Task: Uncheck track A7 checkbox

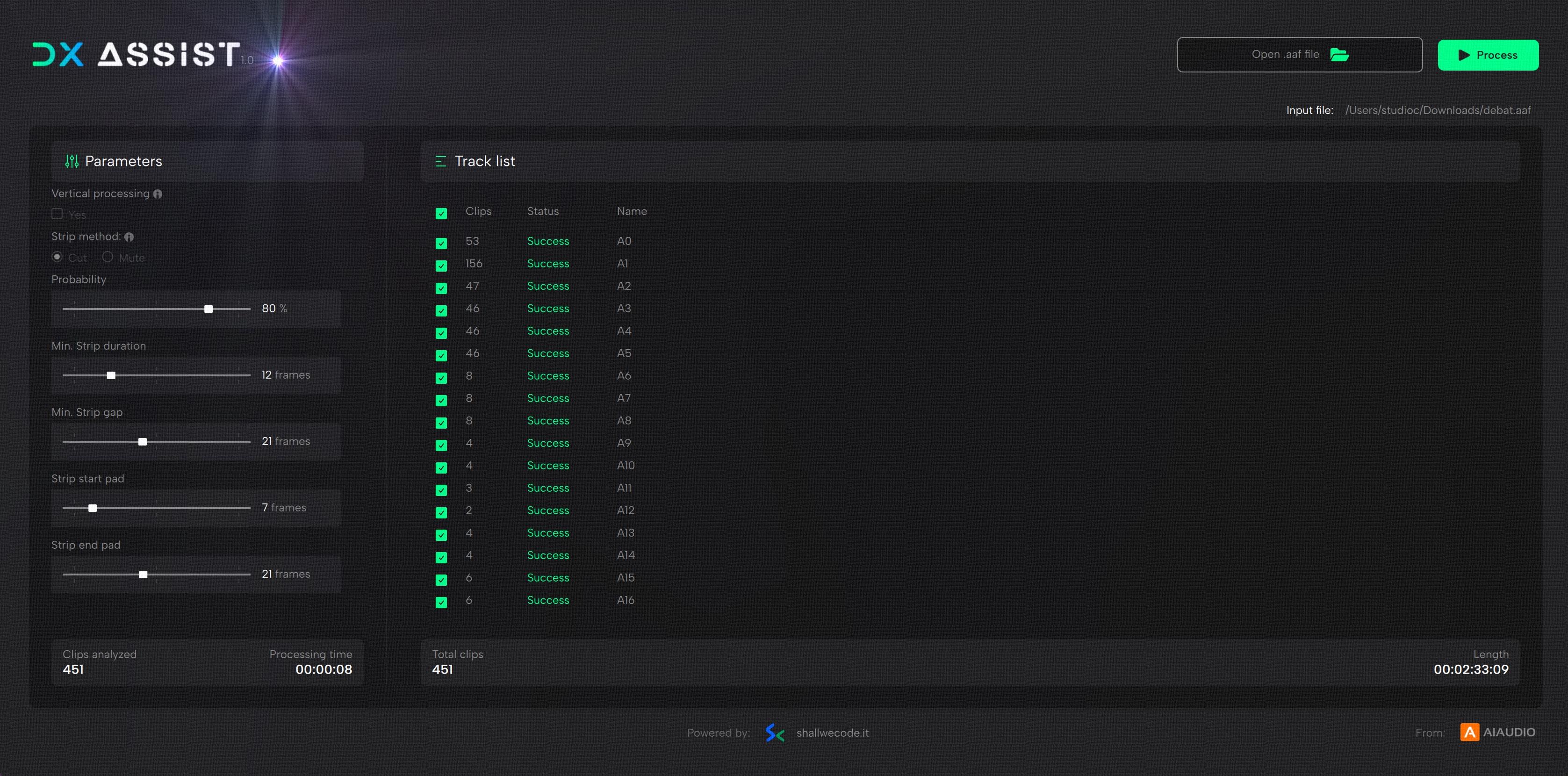Action: (441, 400)
